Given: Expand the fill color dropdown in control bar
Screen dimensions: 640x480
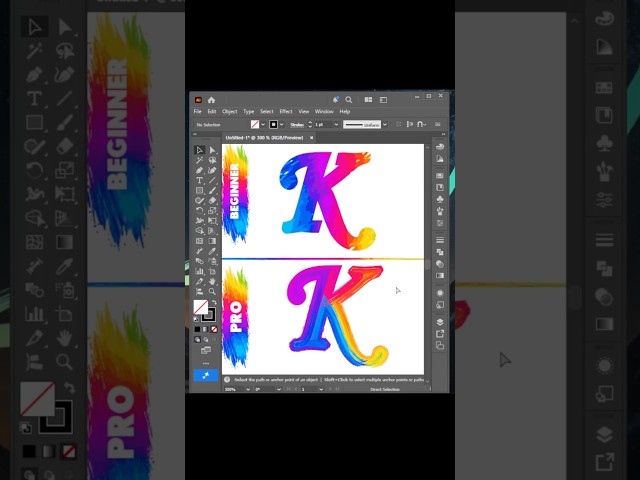Looking at the screenshot, I should coord(263,124).
